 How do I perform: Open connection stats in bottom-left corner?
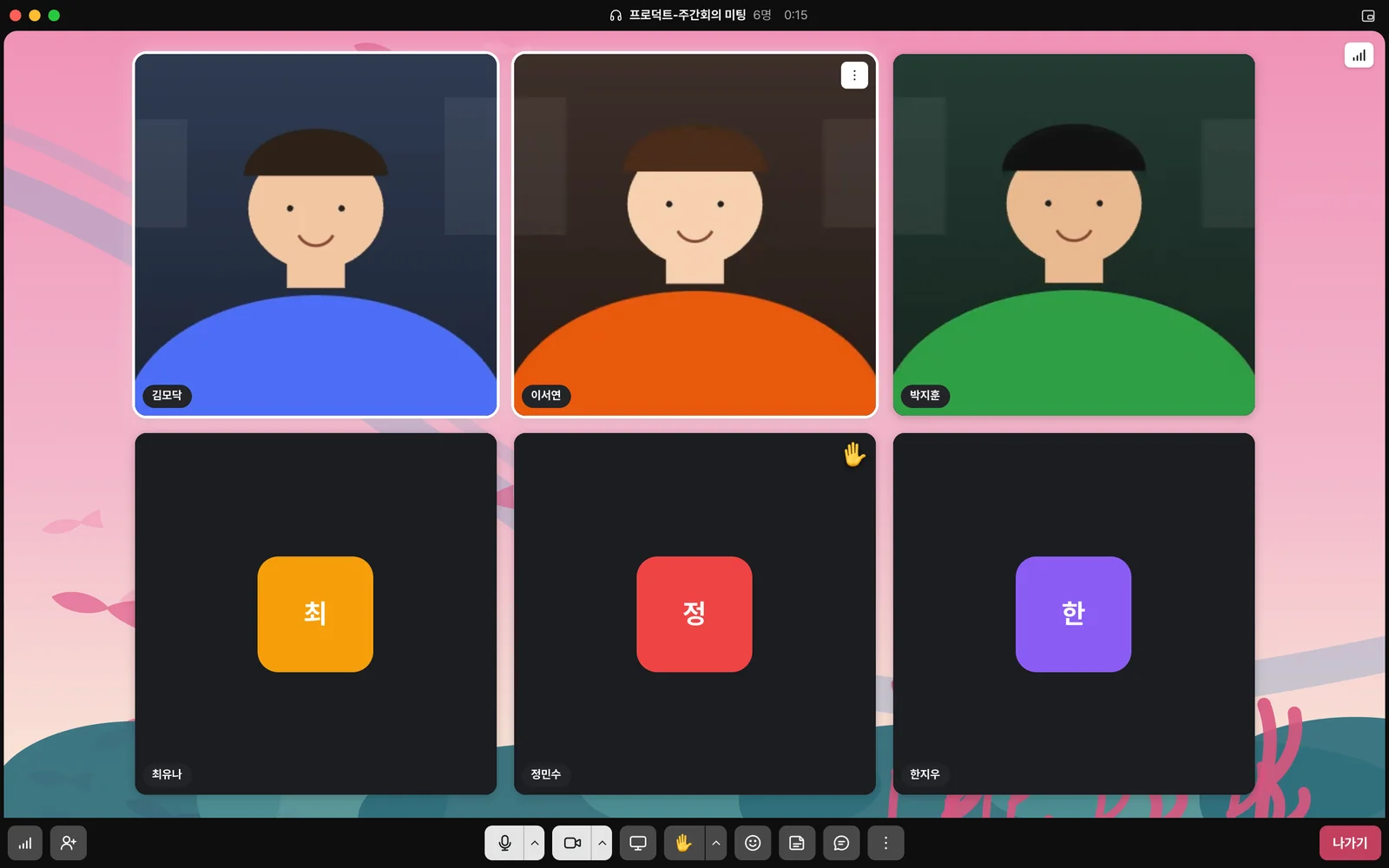[25, 843]
